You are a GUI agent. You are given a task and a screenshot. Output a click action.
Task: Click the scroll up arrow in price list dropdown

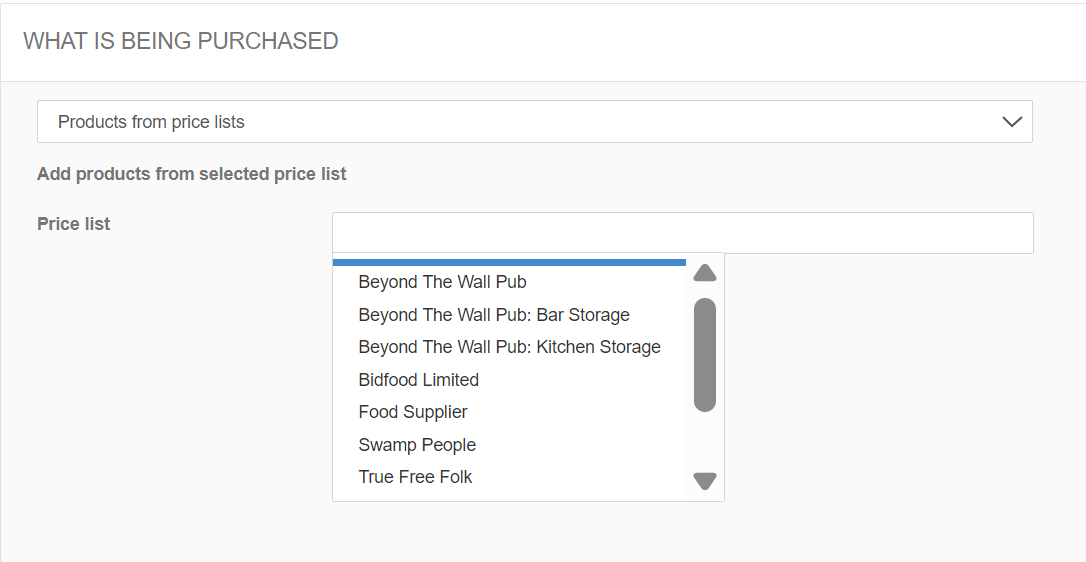click(704, 273)
